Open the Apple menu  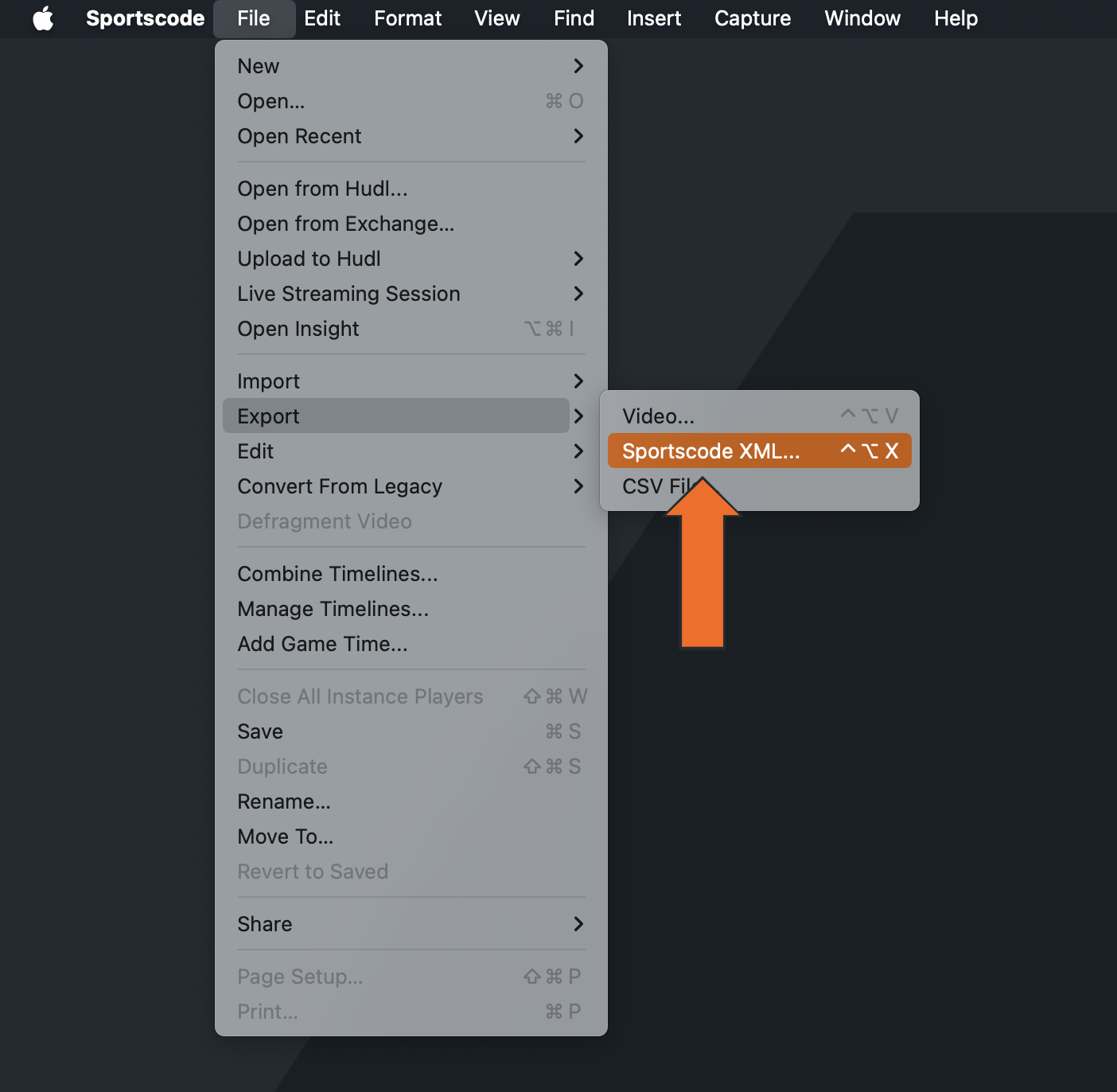pyautogui.click(x=44, y=18)
